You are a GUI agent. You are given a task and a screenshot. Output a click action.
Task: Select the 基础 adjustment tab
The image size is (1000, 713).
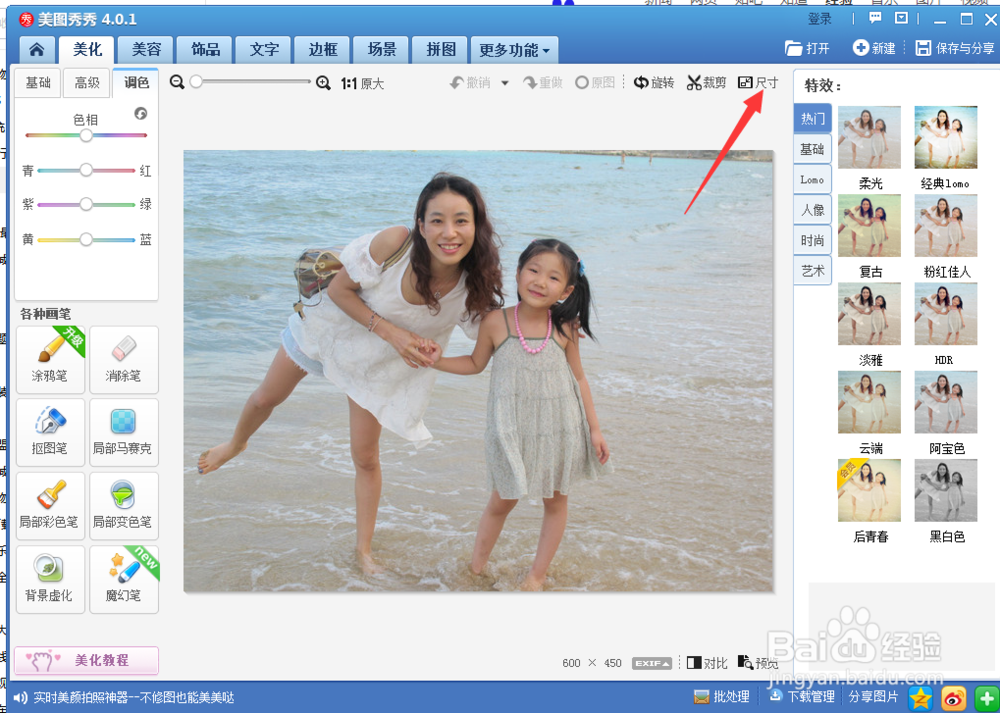tap(38, 83)
